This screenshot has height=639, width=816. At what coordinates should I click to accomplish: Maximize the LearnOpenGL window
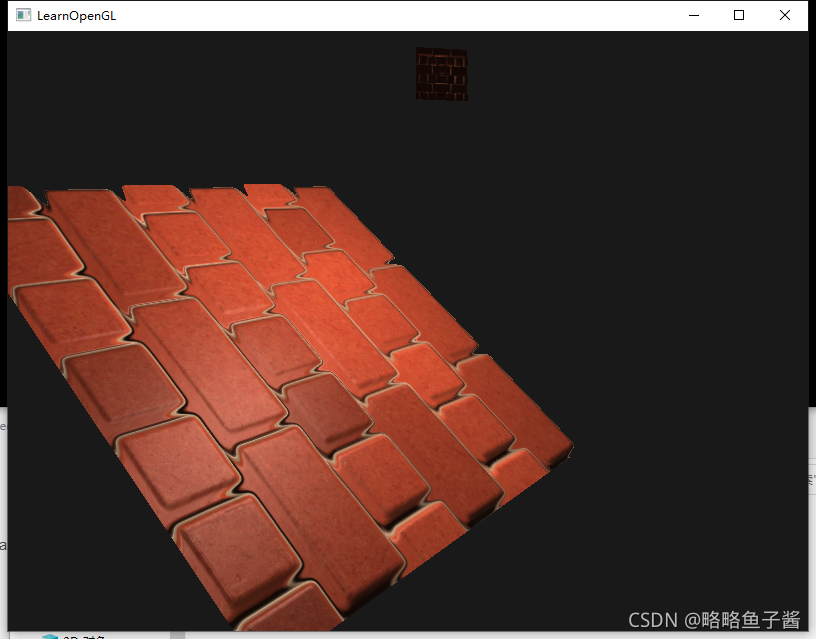pos(738,16)
